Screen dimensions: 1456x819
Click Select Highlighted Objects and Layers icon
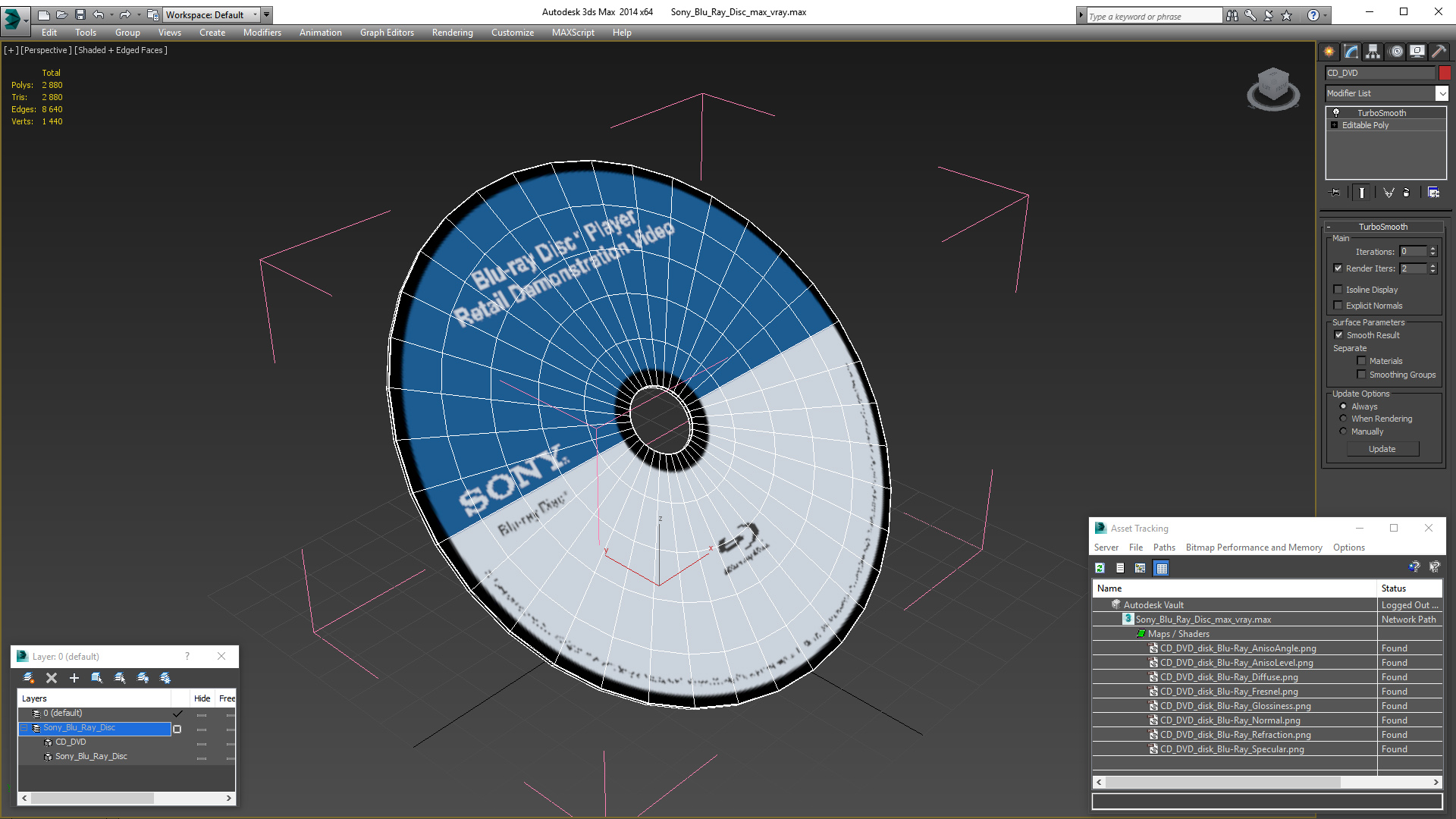97,678
